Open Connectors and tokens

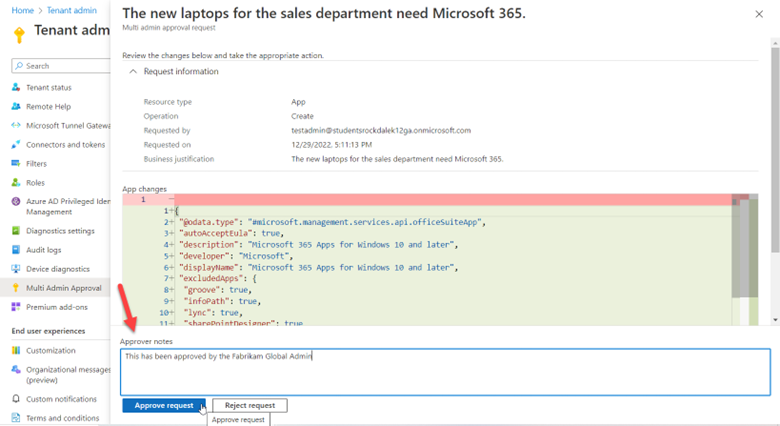click(x=66, y=145)
